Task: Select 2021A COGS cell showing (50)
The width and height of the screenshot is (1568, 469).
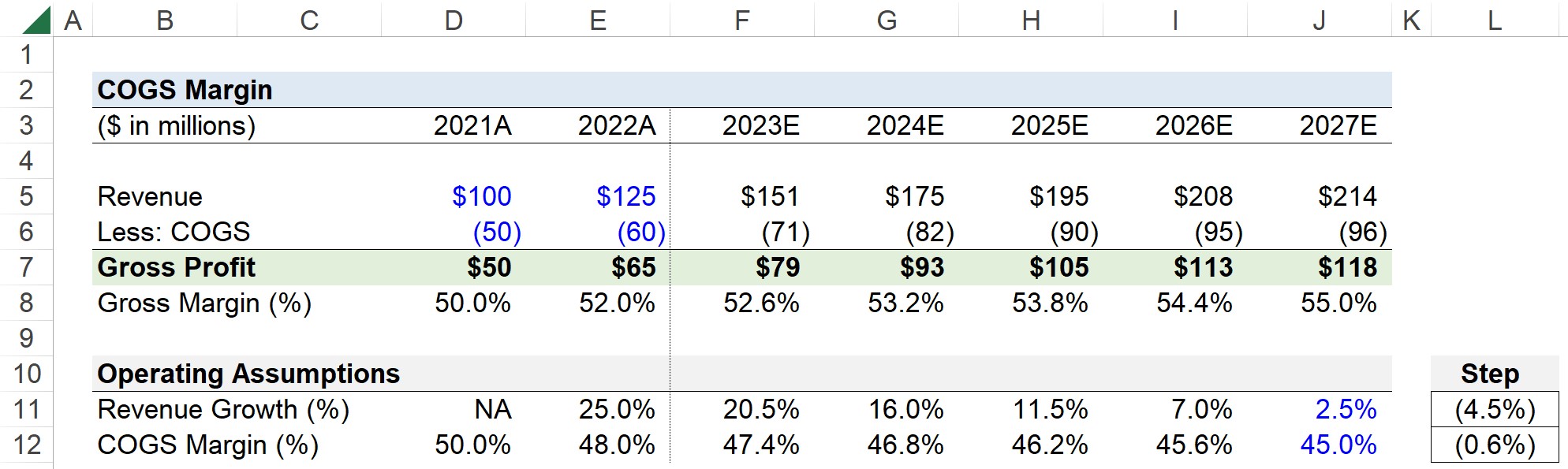Action: pyautogui.click(x=454, y=232)
